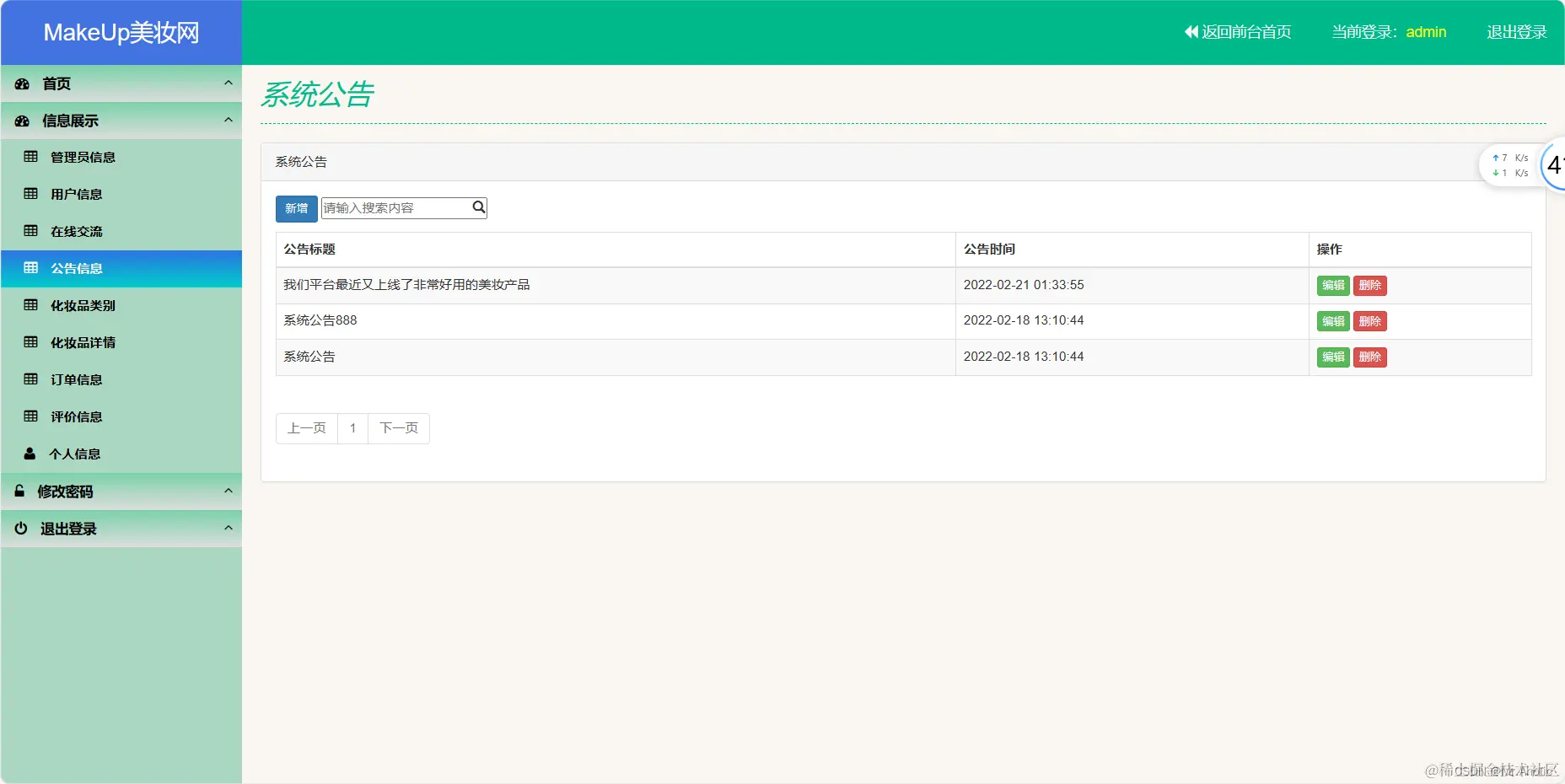Open 管理员信息 in the sidebar
This screenshot has width=1565, height=784.
pos(121,158)
